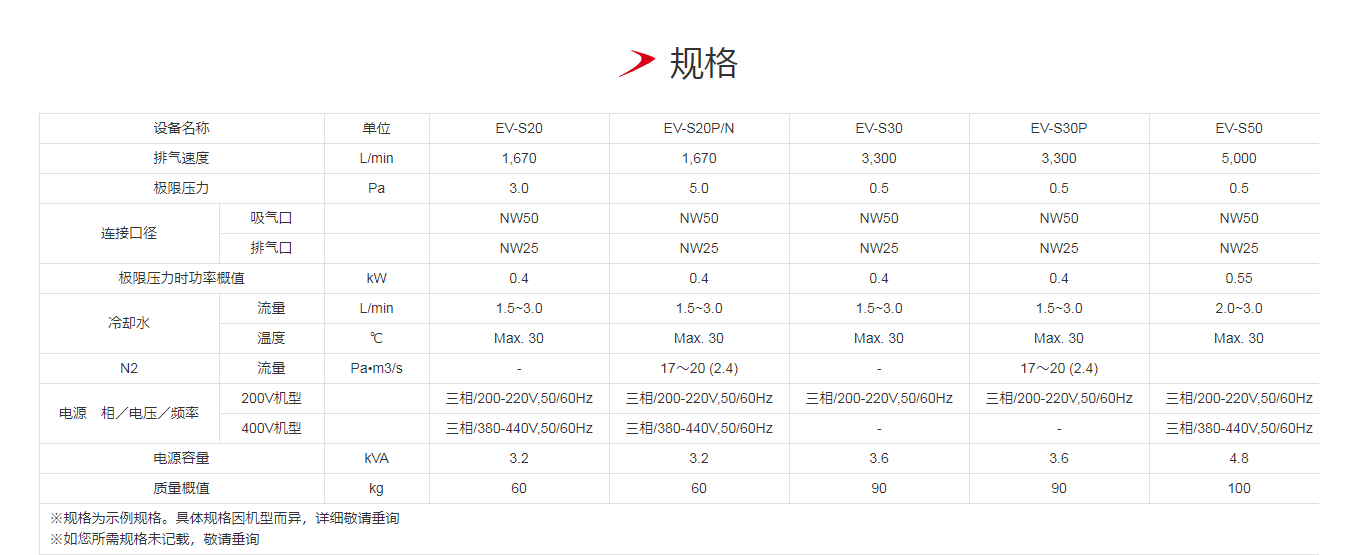This screenshot has height=555, width=1364.
Task: Select the 排气速度 row label
Action: [x=181, y=158]
